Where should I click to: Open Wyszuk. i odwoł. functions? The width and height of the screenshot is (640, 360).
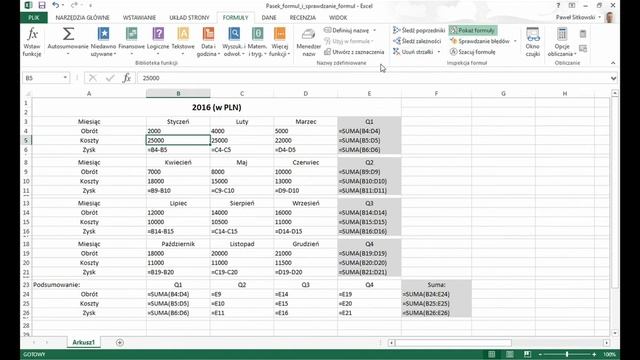tap(234, 41)
